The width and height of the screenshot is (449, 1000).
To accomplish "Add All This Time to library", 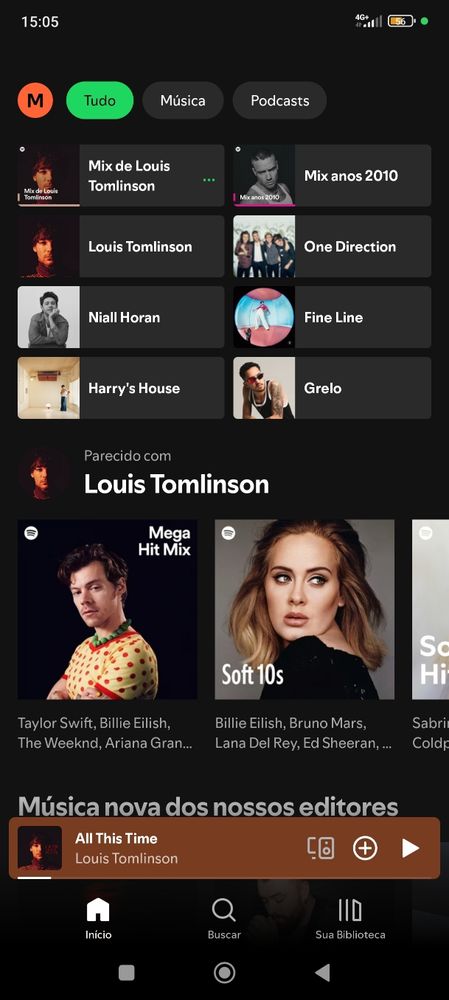I will click(x=365, y=848).
